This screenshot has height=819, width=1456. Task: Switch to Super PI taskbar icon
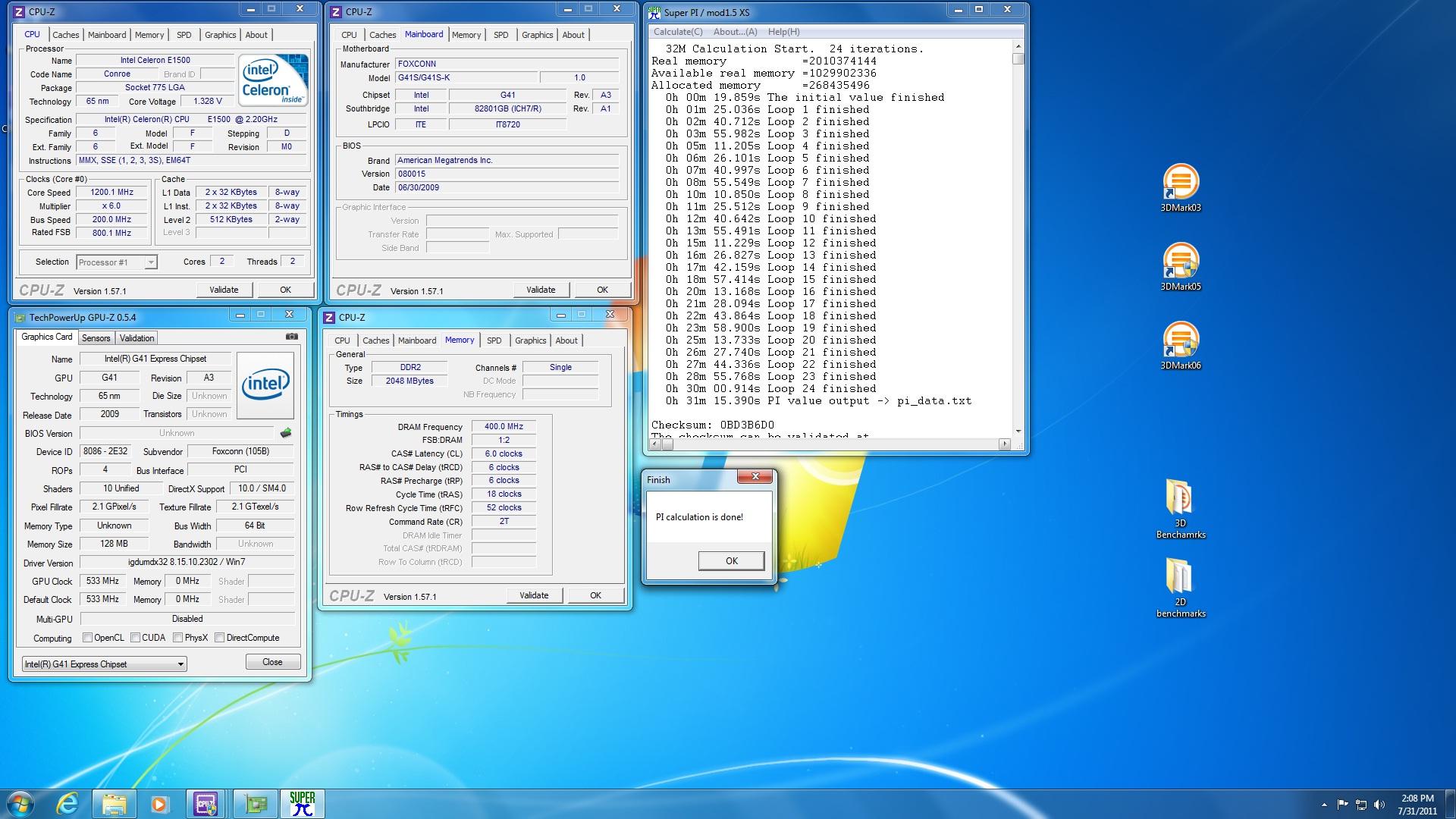point(303,804)
